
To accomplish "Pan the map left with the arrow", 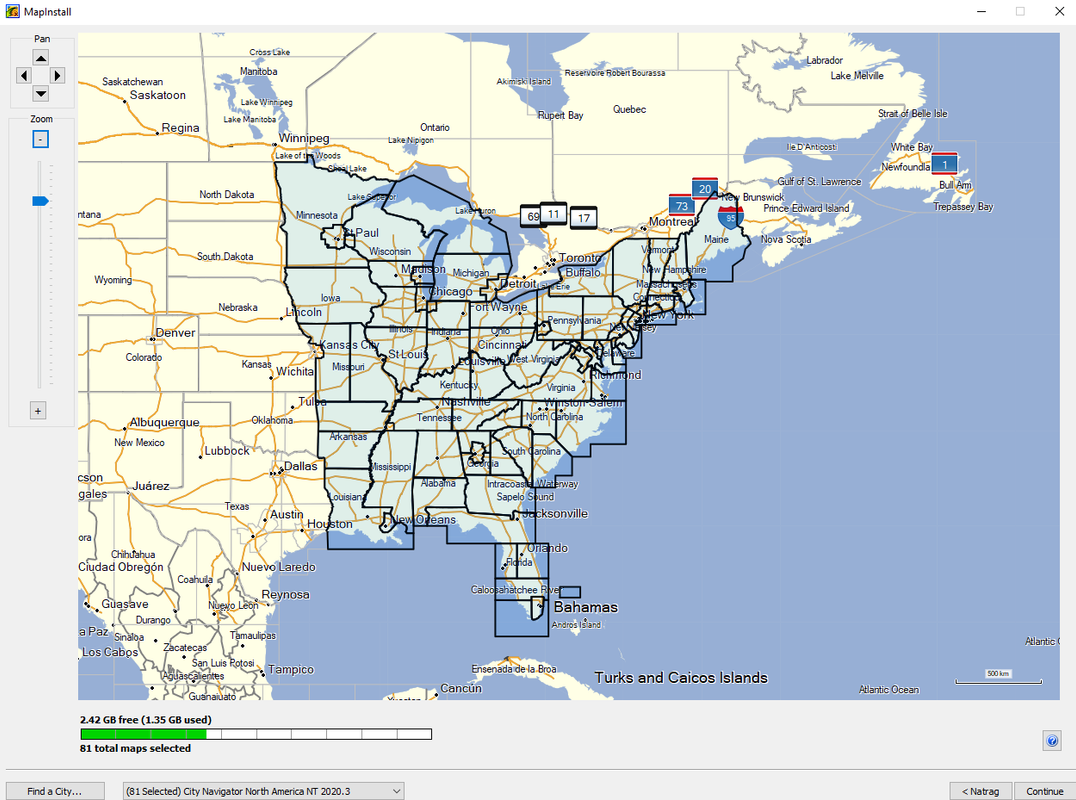I will pyautogui.click(x=24, y=75).
